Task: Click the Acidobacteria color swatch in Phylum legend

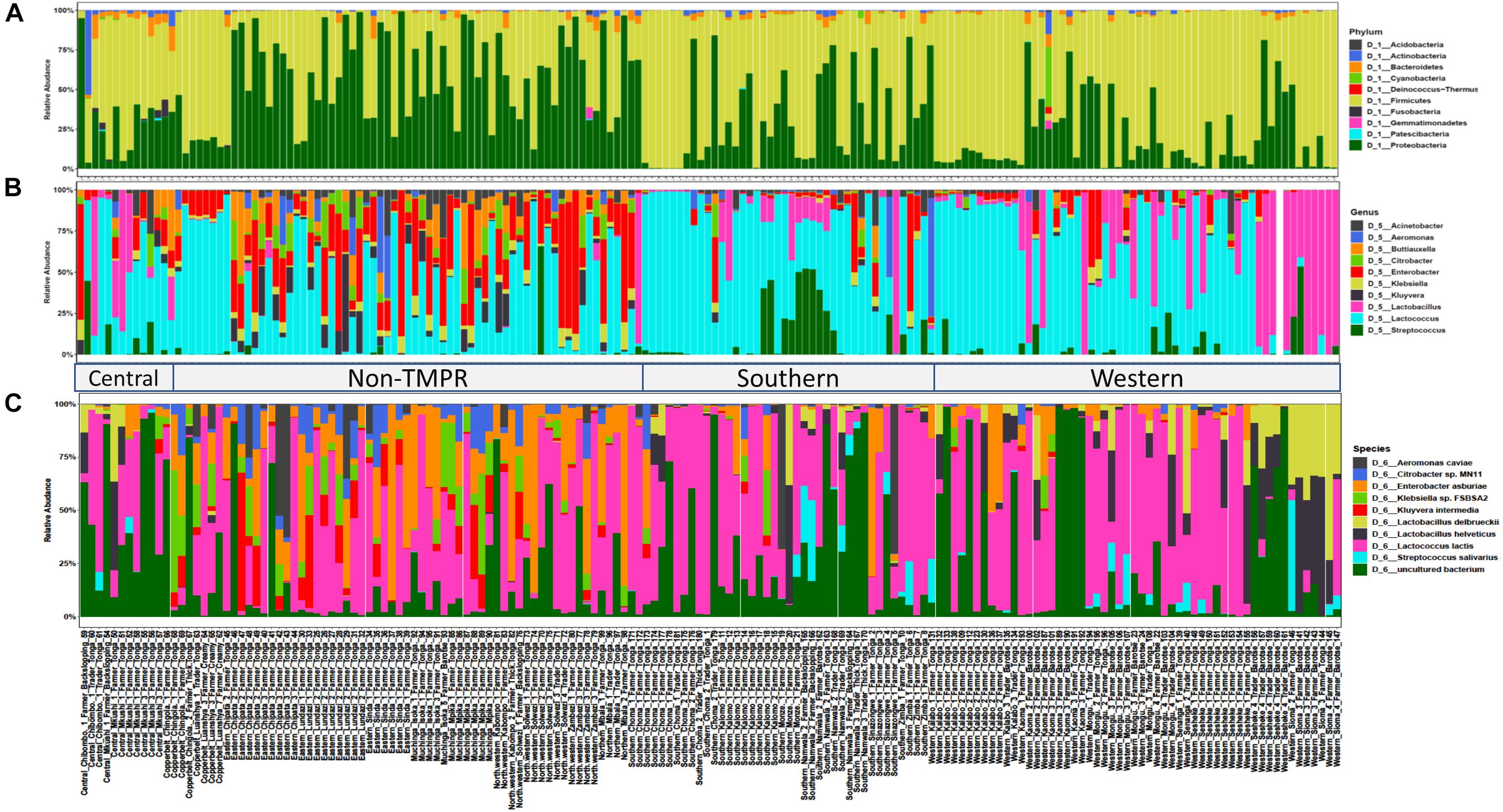Action: point(1355,45)
